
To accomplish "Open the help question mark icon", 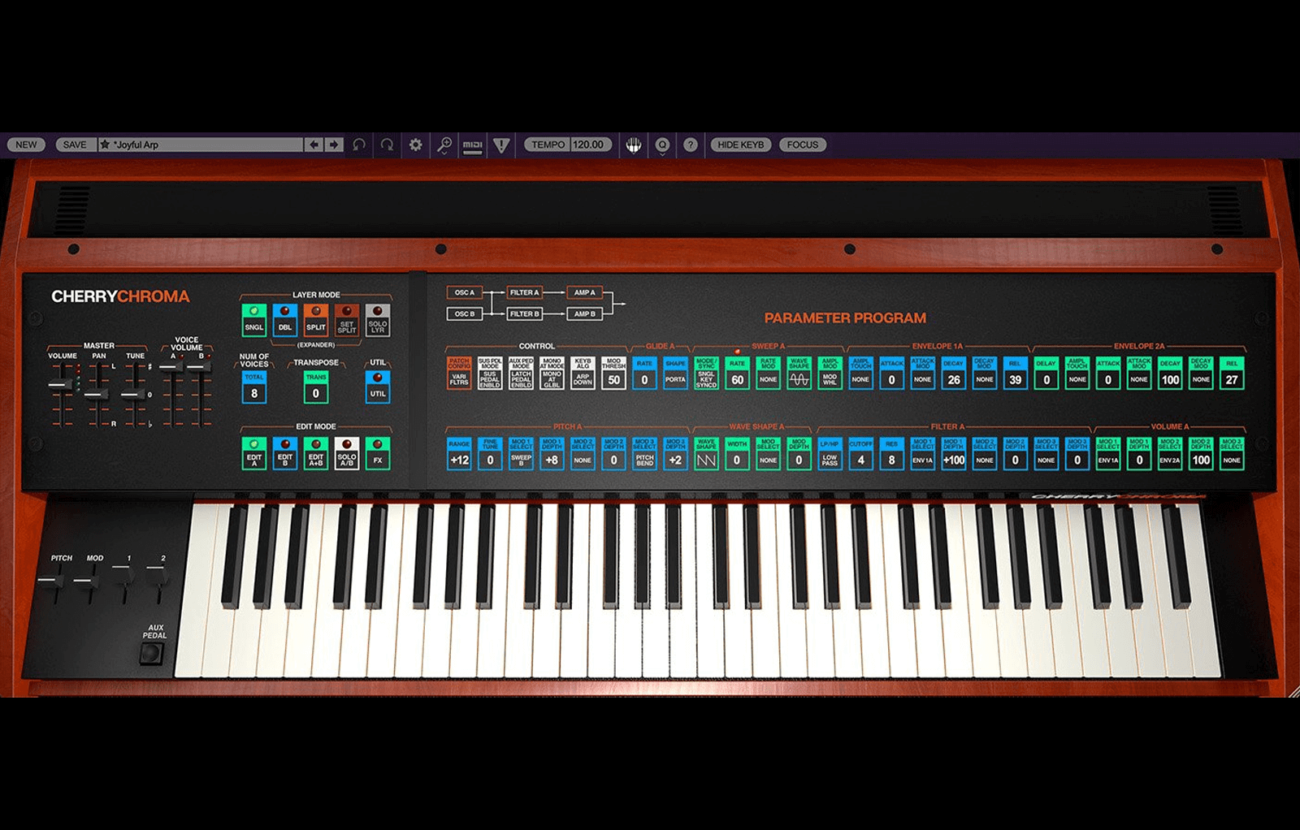I will [690, 145].
